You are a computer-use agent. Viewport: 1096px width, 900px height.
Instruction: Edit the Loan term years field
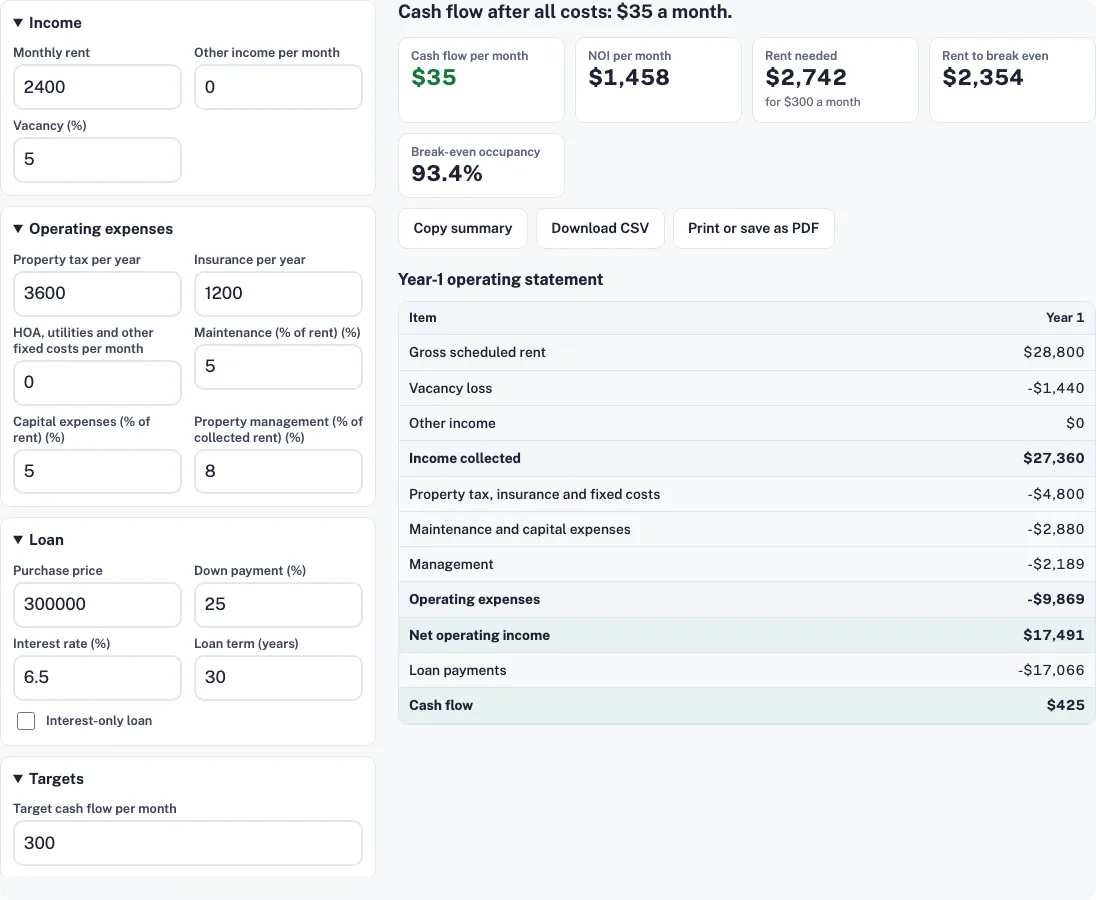click(x=278, y=678)
